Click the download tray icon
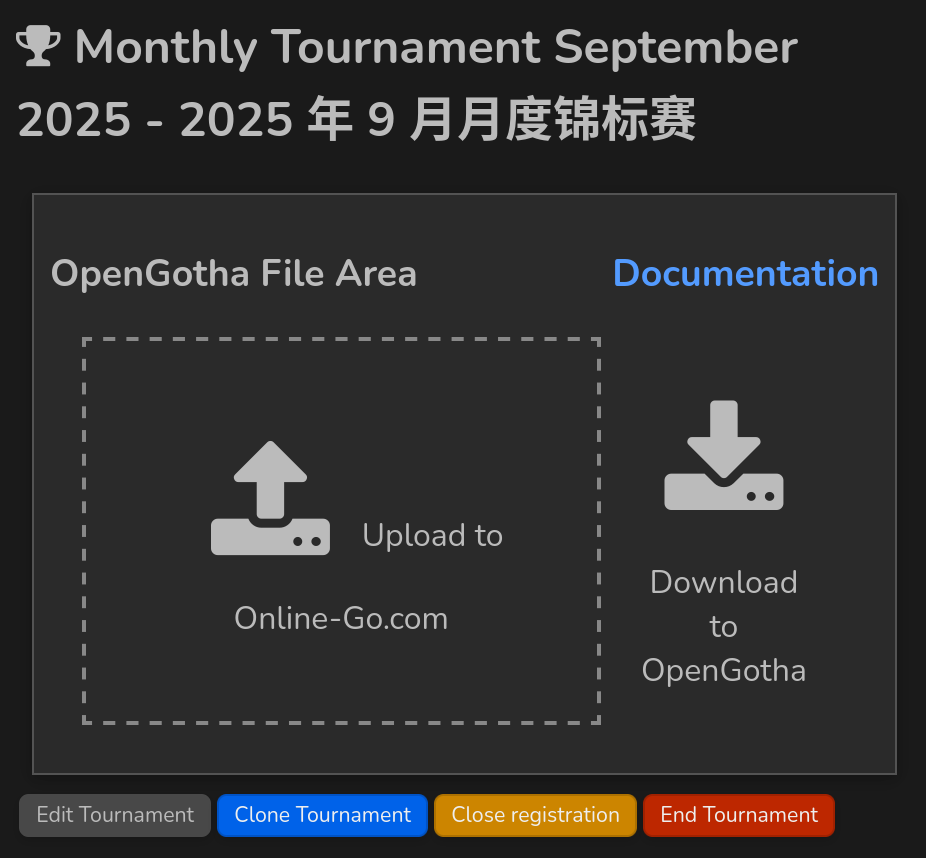Image resolution: width=926 pixels, height=858 pixels. [x=724, y=456]
